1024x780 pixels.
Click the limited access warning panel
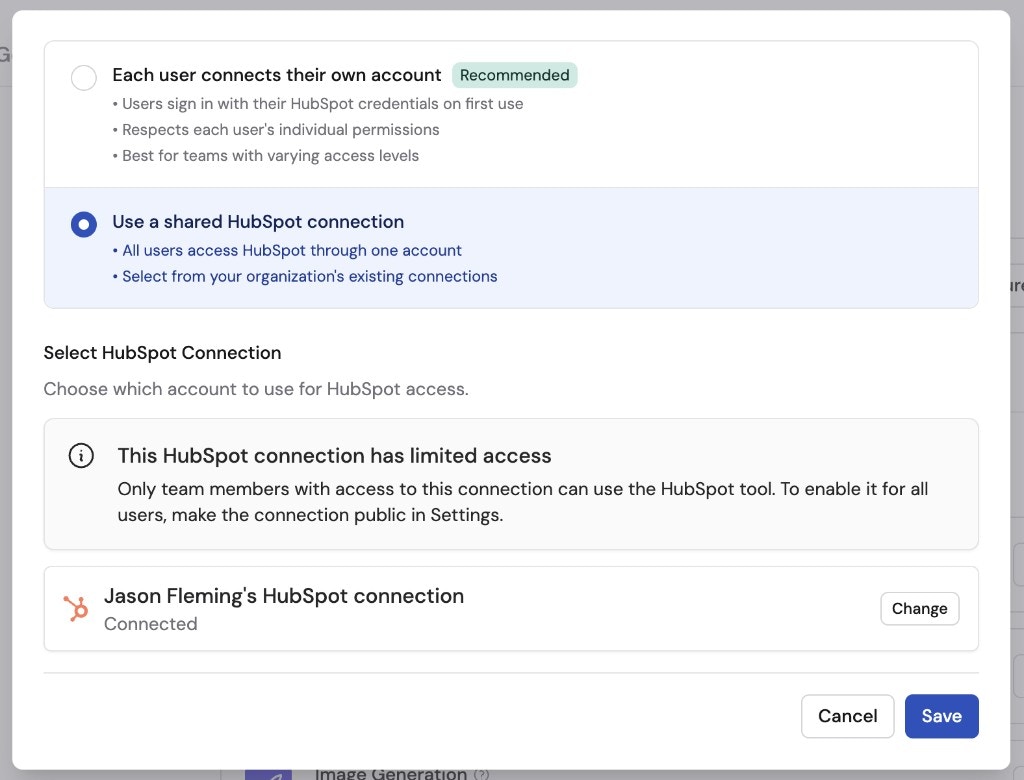coord(511,484)
